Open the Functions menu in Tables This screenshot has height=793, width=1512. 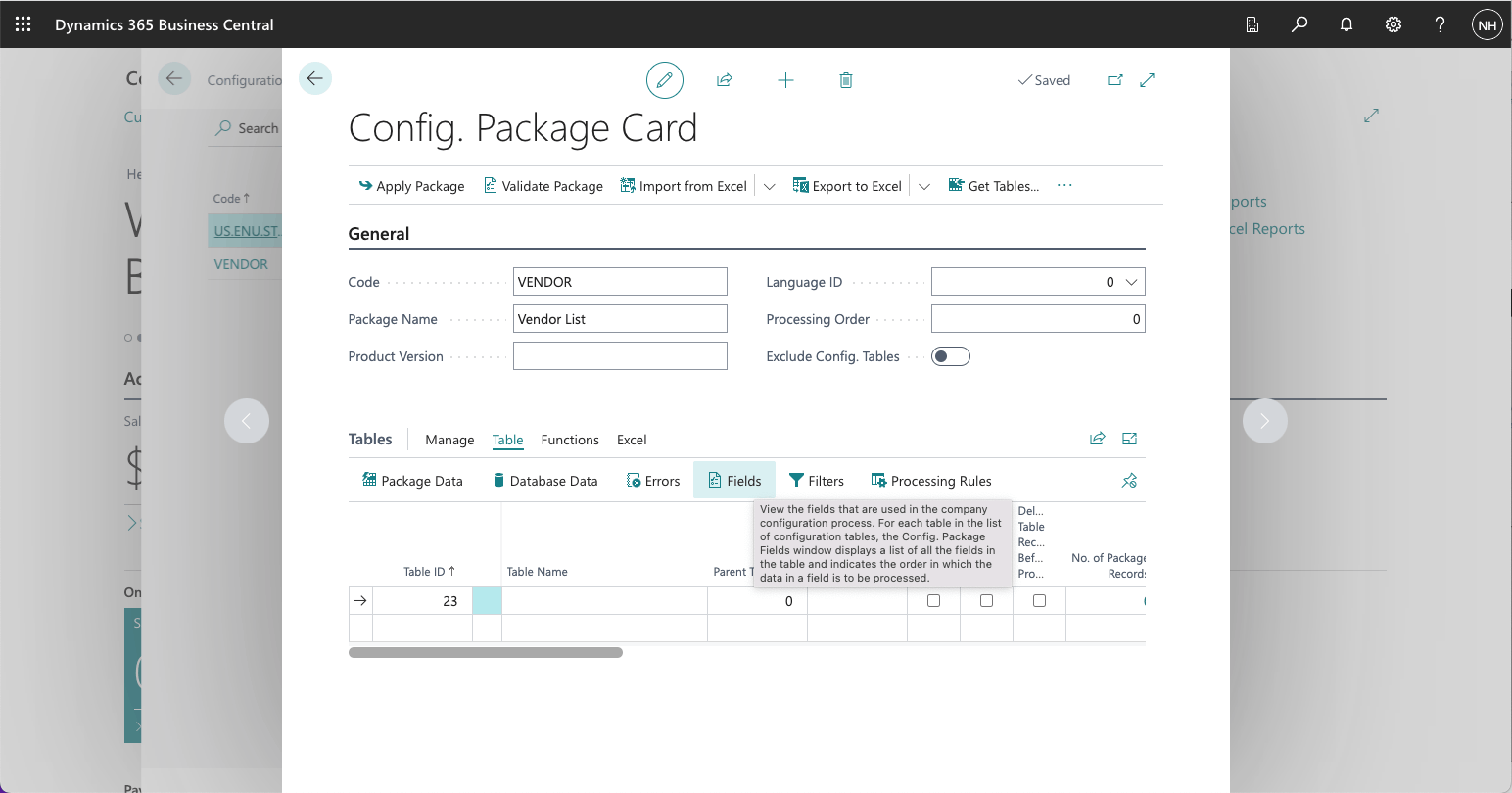point(570,440)
